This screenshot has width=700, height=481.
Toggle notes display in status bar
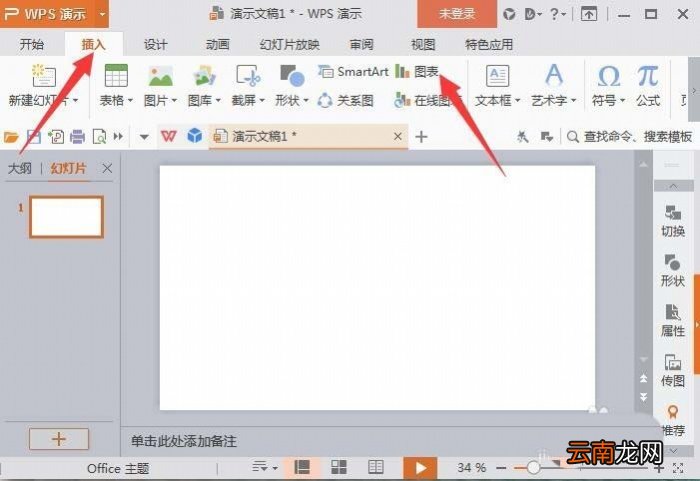click(x=264, y=468)
